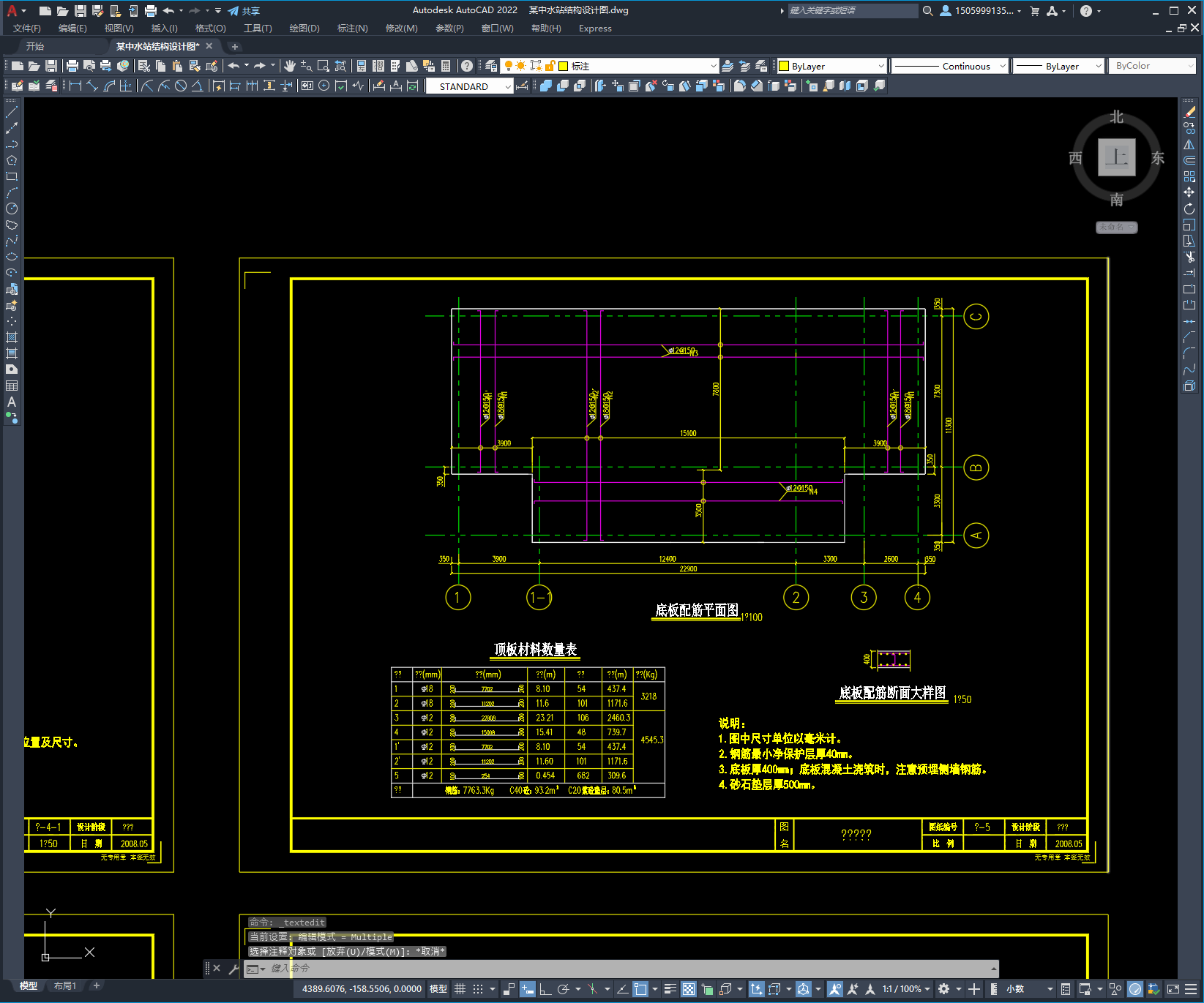Toggle ortho mode in status bar

(x=545, y=989)
